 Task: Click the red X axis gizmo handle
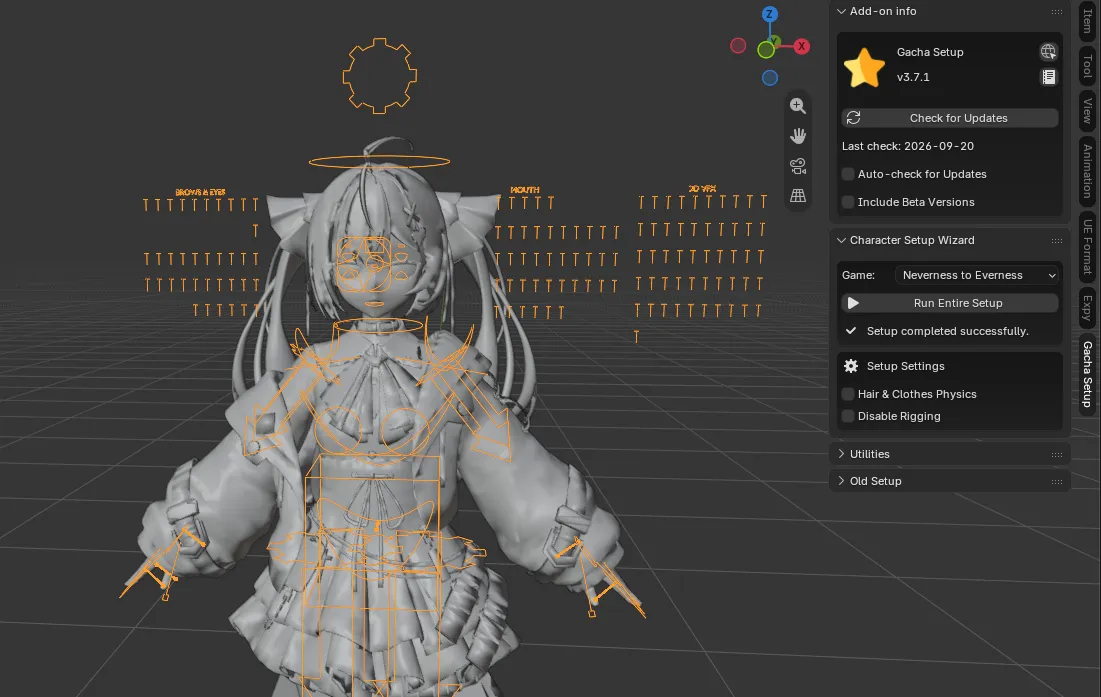point(801,46)
